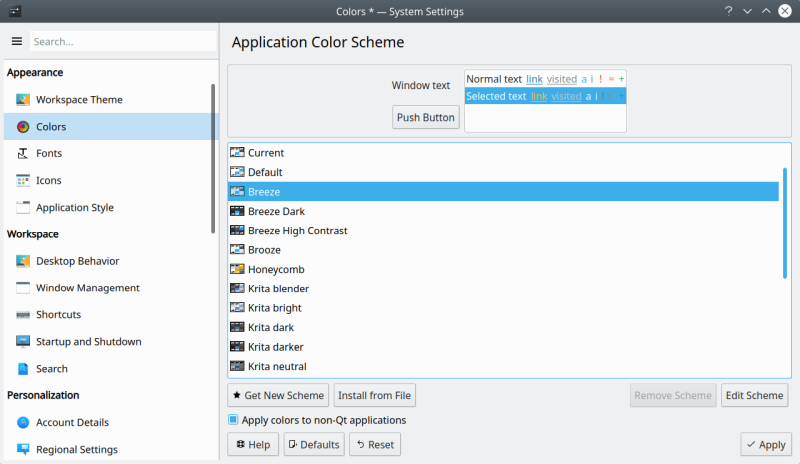Screen dimensions: 800x464
Task: Open Desktop Behavior settings
Action: tap(77, 261)
